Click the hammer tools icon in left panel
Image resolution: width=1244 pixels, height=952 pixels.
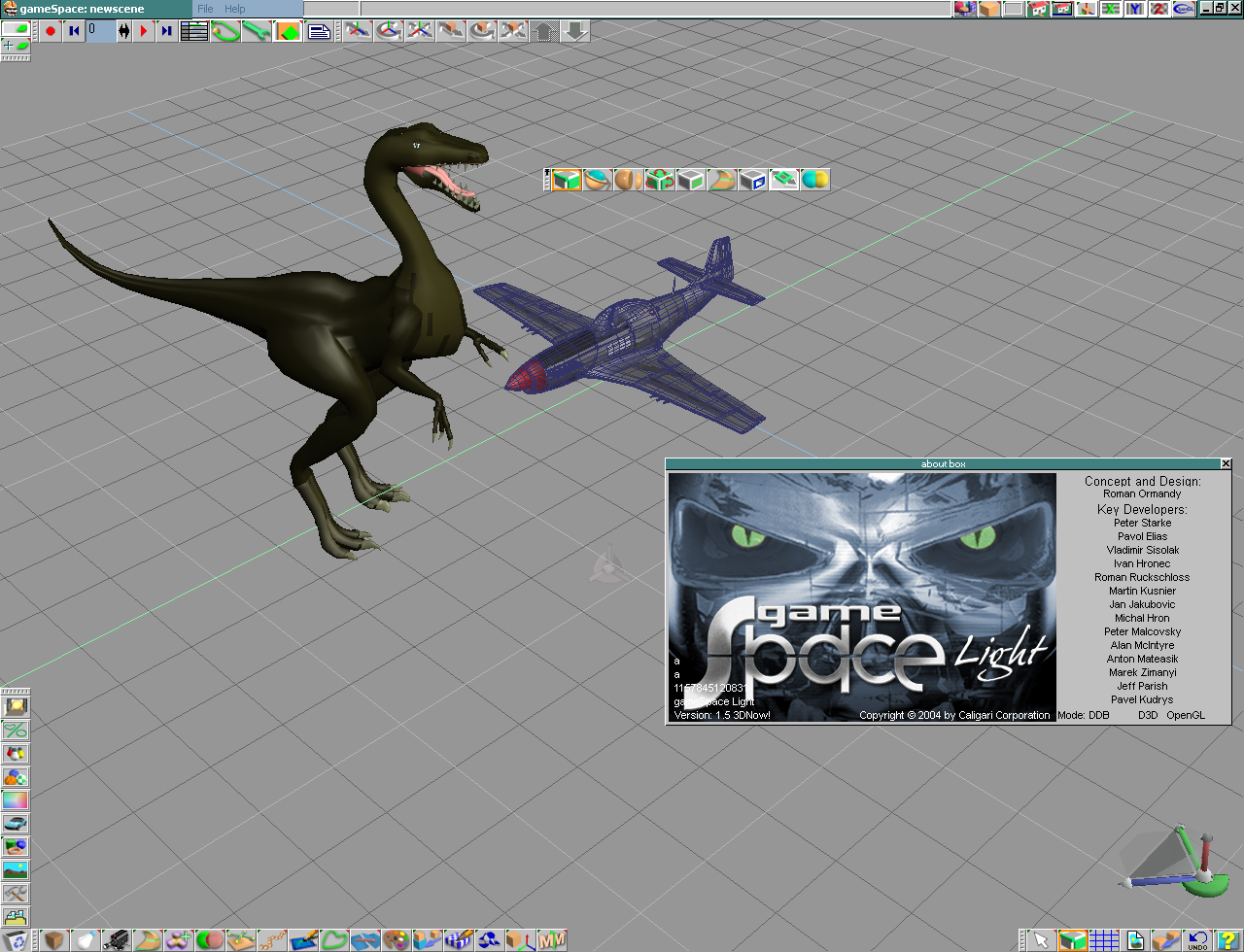tap(16, 894)
